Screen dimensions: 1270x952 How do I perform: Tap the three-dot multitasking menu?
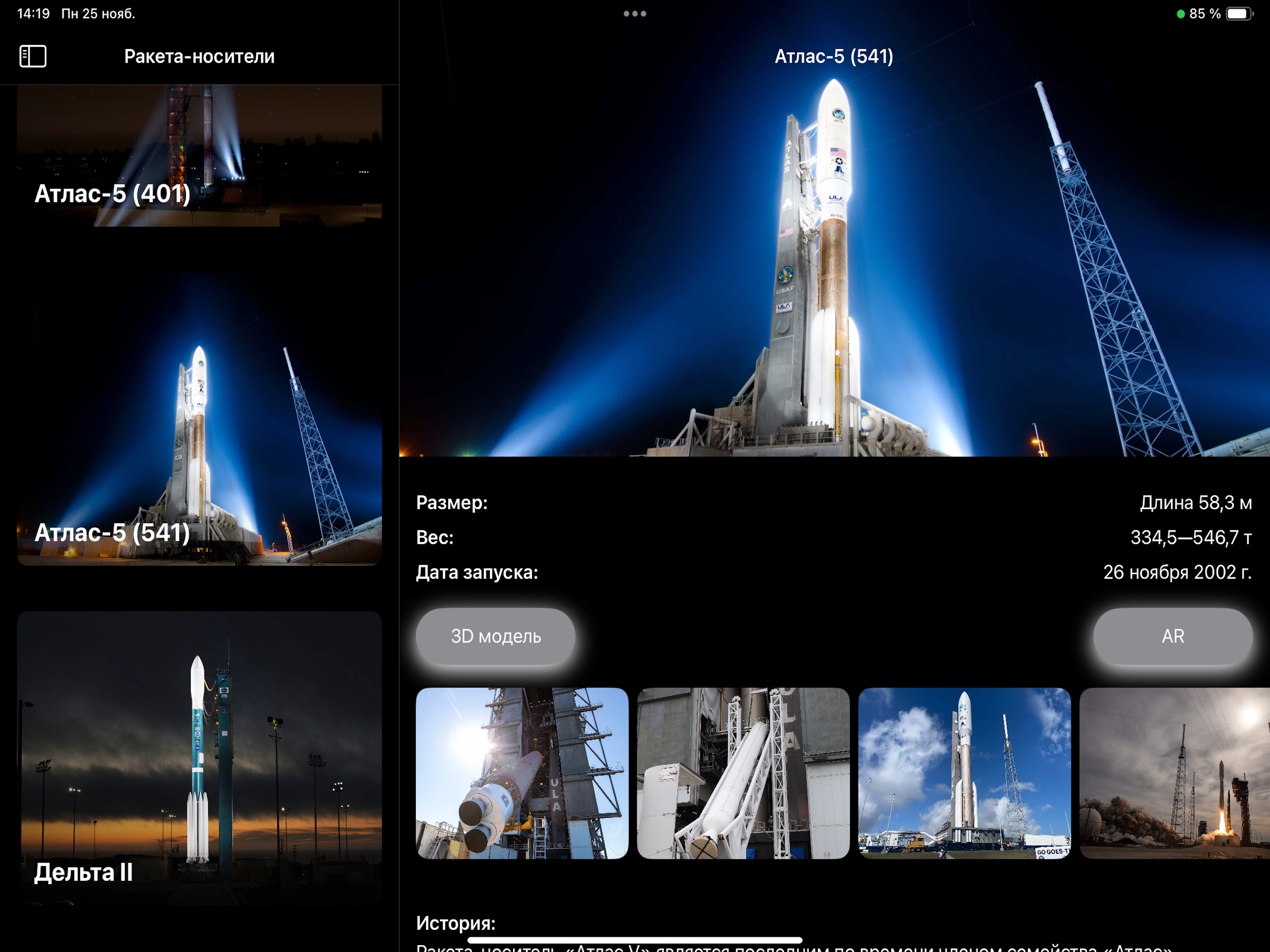click(635, 14)
